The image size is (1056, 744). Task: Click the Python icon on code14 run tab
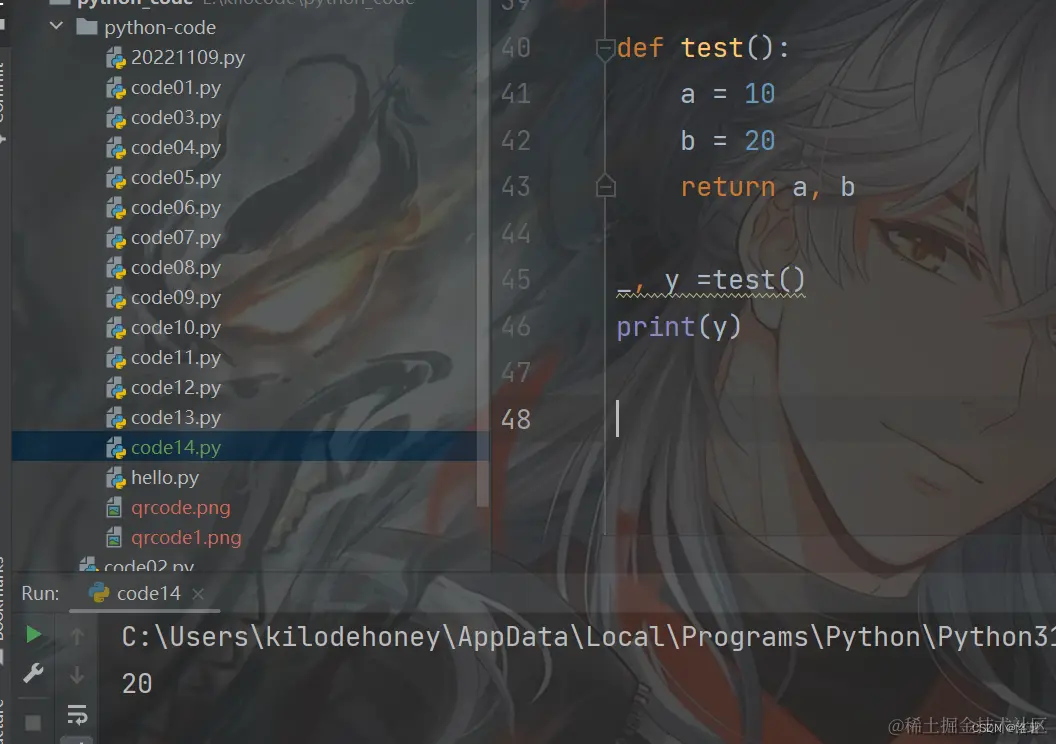(x=99, y=593)
